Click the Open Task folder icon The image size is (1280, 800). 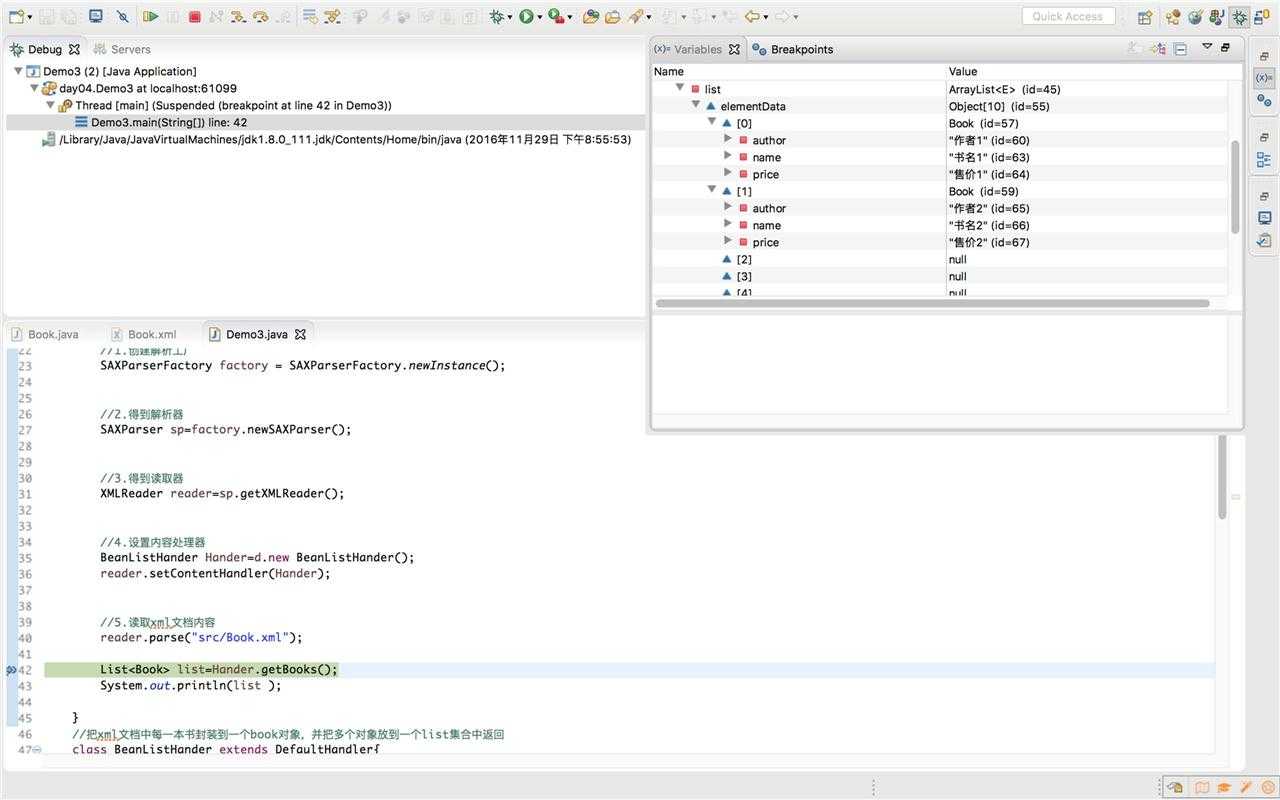pos(612,17)
